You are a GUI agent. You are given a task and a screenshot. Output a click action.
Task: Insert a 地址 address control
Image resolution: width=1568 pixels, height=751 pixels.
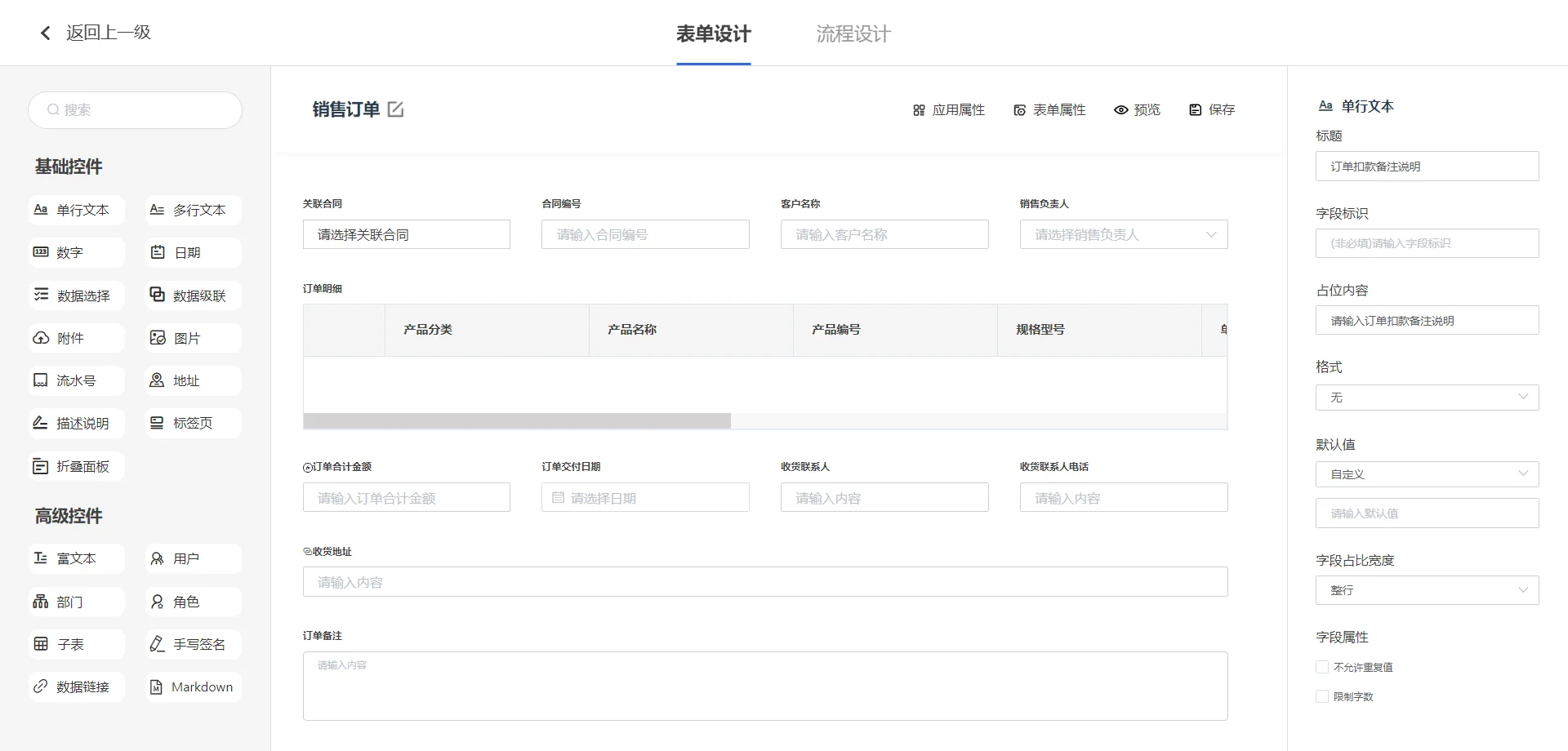coord(194,380)
